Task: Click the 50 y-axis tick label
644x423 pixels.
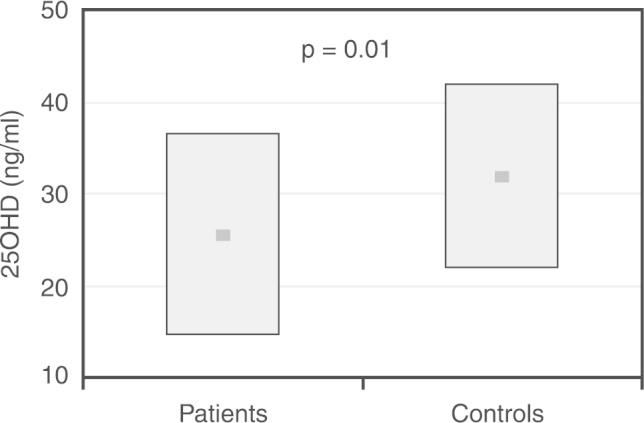Action: coord(55,12)
